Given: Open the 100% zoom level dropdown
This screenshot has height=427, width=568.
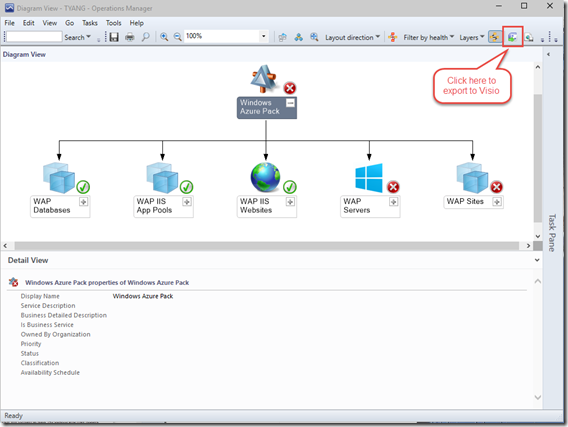Looking at the screenshot, I should pyautogui.click(x=264, y=36).
